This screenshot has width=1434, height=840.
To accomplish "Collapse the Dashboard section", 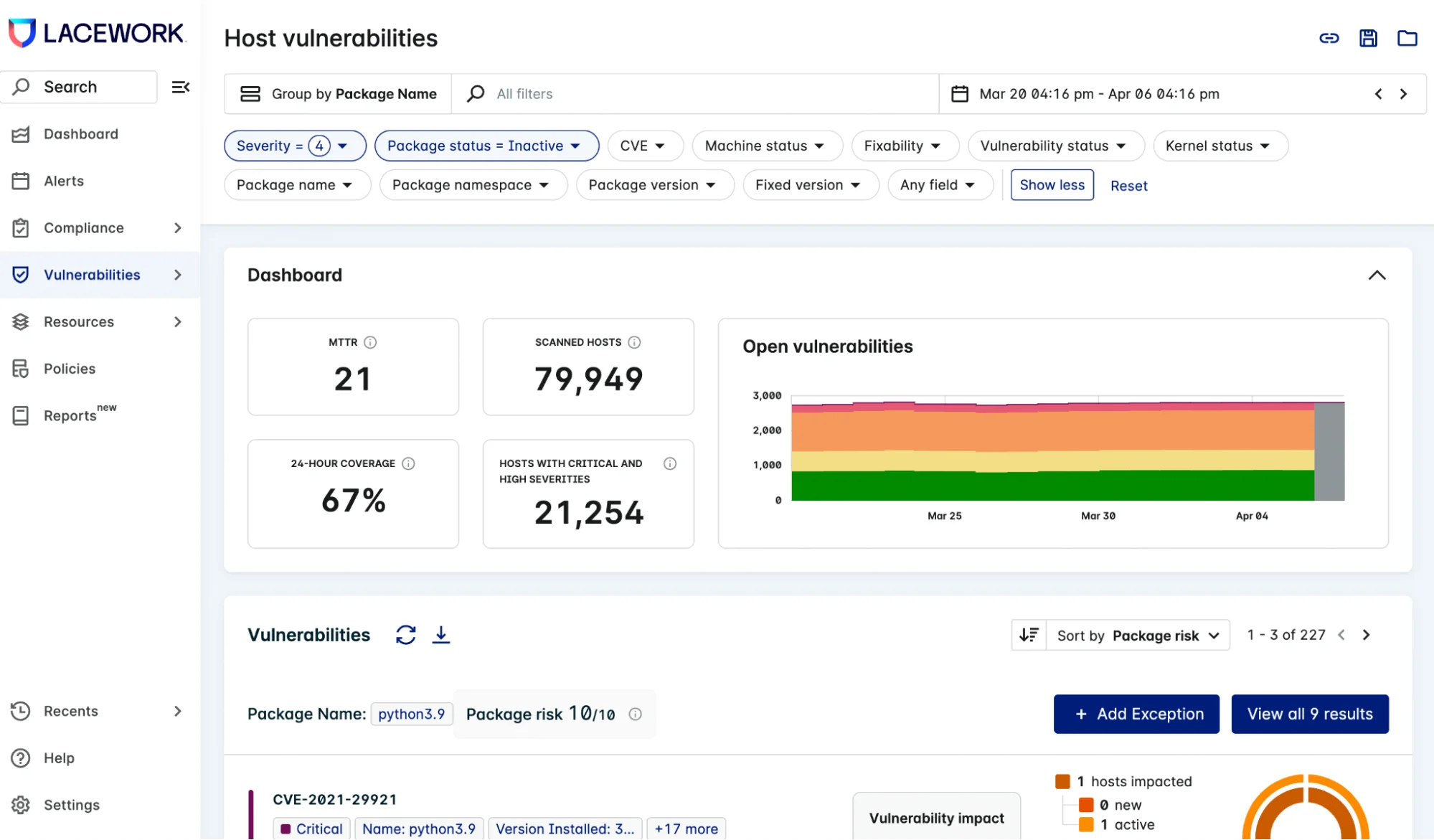I will coord(1377,275).
